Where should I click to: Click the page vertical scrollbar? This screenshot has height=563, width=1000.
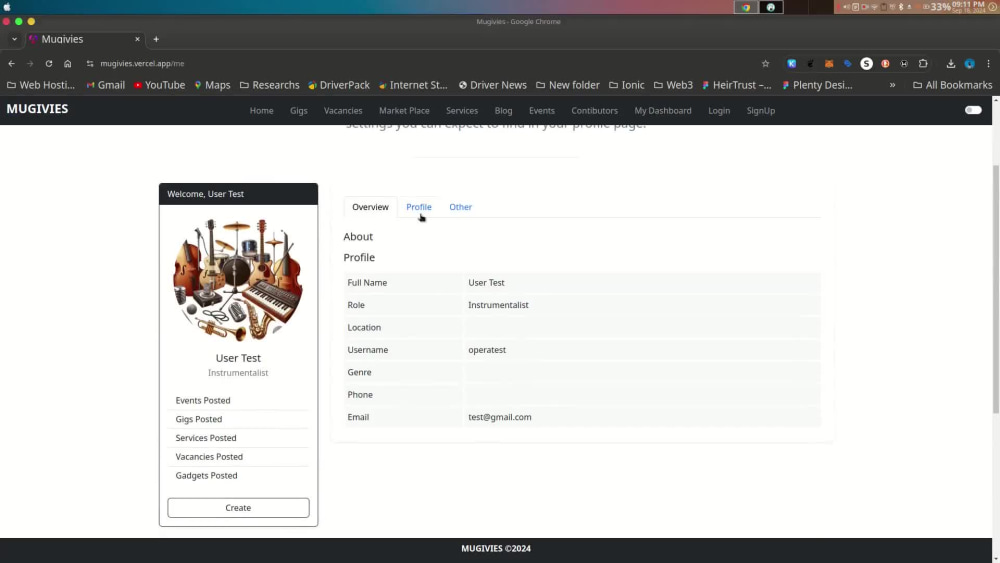[x=996, y=289]
